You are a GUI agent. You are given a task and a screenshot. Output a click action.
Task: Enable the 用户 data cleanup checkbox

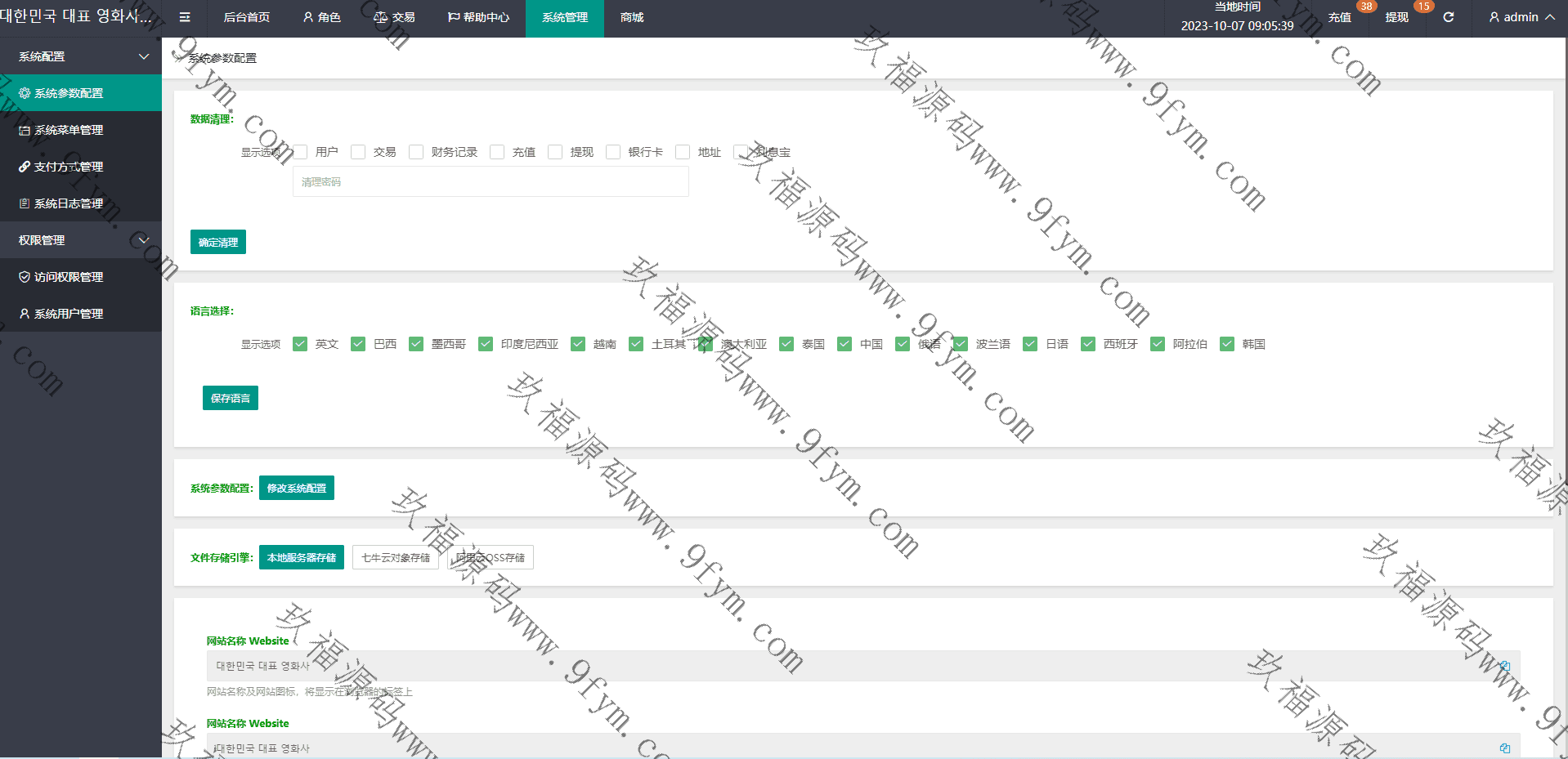click(300, 152)
